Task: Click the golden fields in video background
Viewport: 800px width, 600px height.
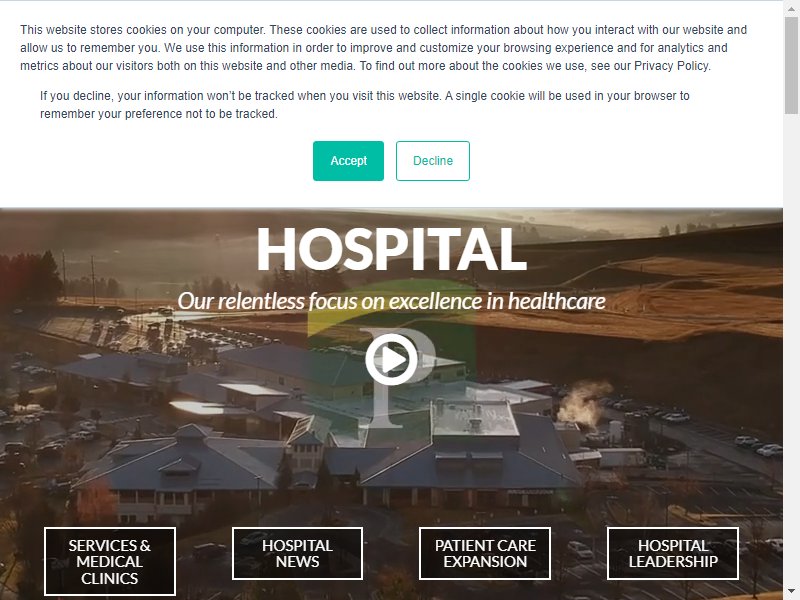Action: 663,298
